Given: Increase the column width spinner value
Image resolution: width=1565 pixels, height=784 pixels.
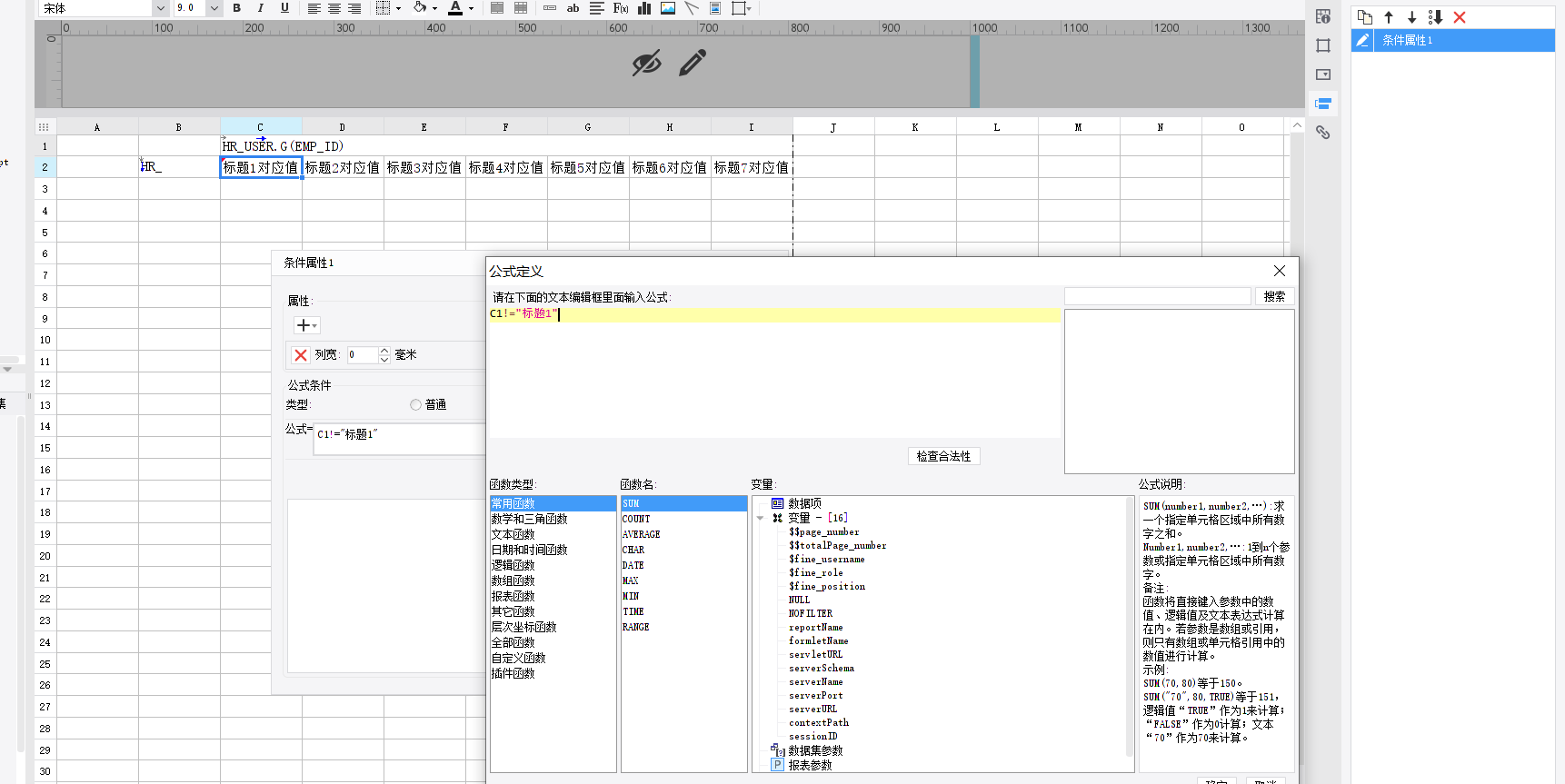Looking at the screenshot, I should point(384,351).
